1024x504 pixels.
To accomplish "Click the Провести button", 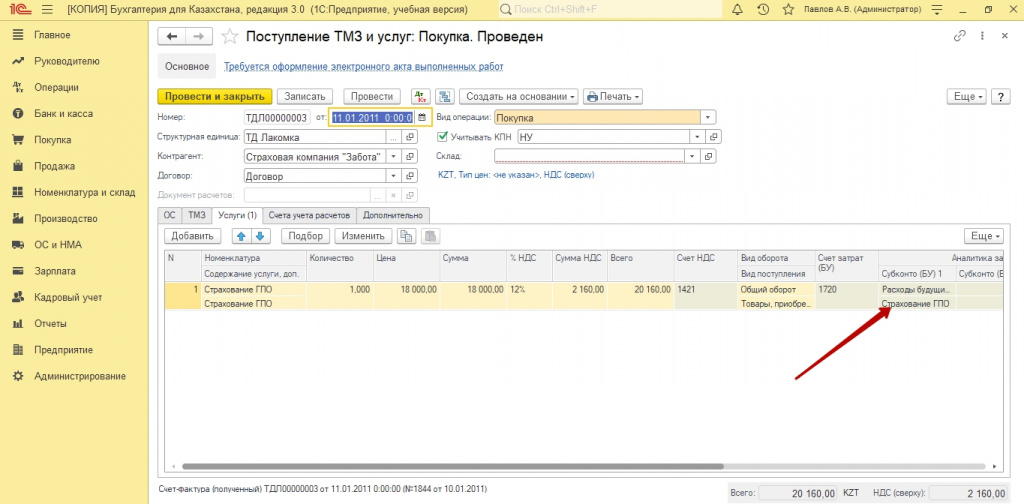I will [372, 96].
